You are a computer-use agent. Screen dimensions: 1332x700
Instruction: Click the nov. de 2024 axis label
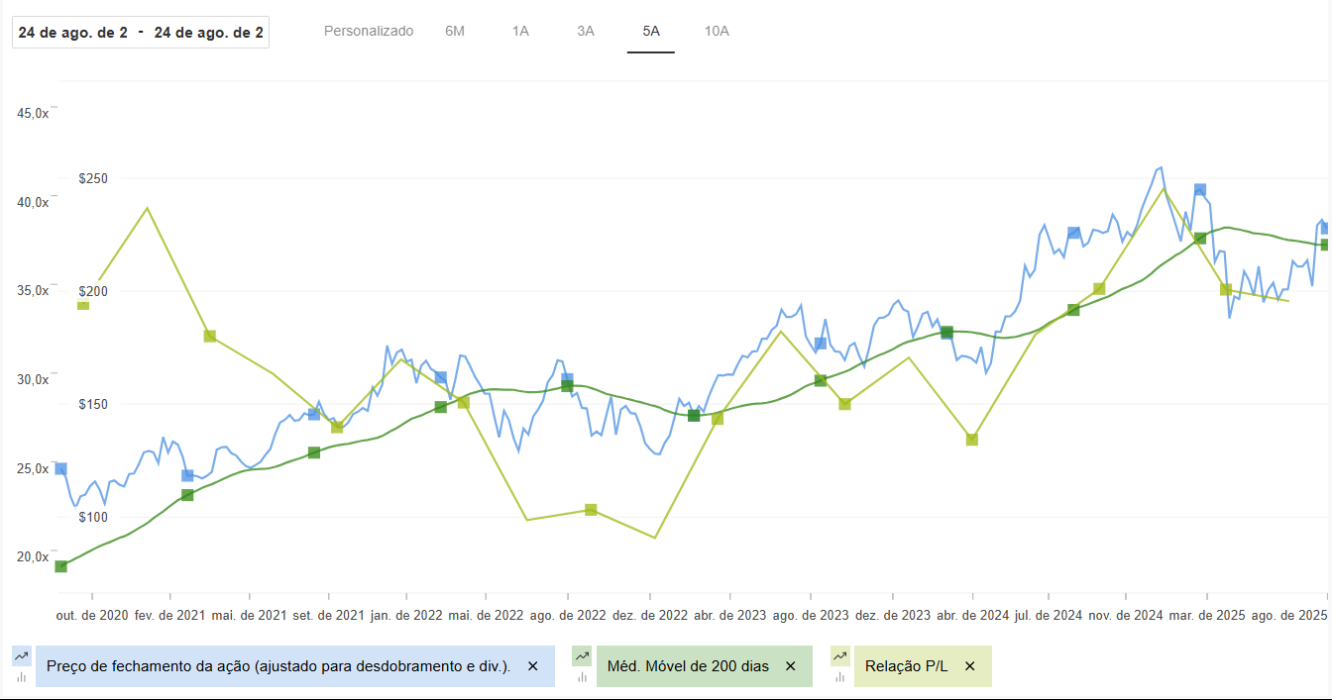pos(1127,615)
